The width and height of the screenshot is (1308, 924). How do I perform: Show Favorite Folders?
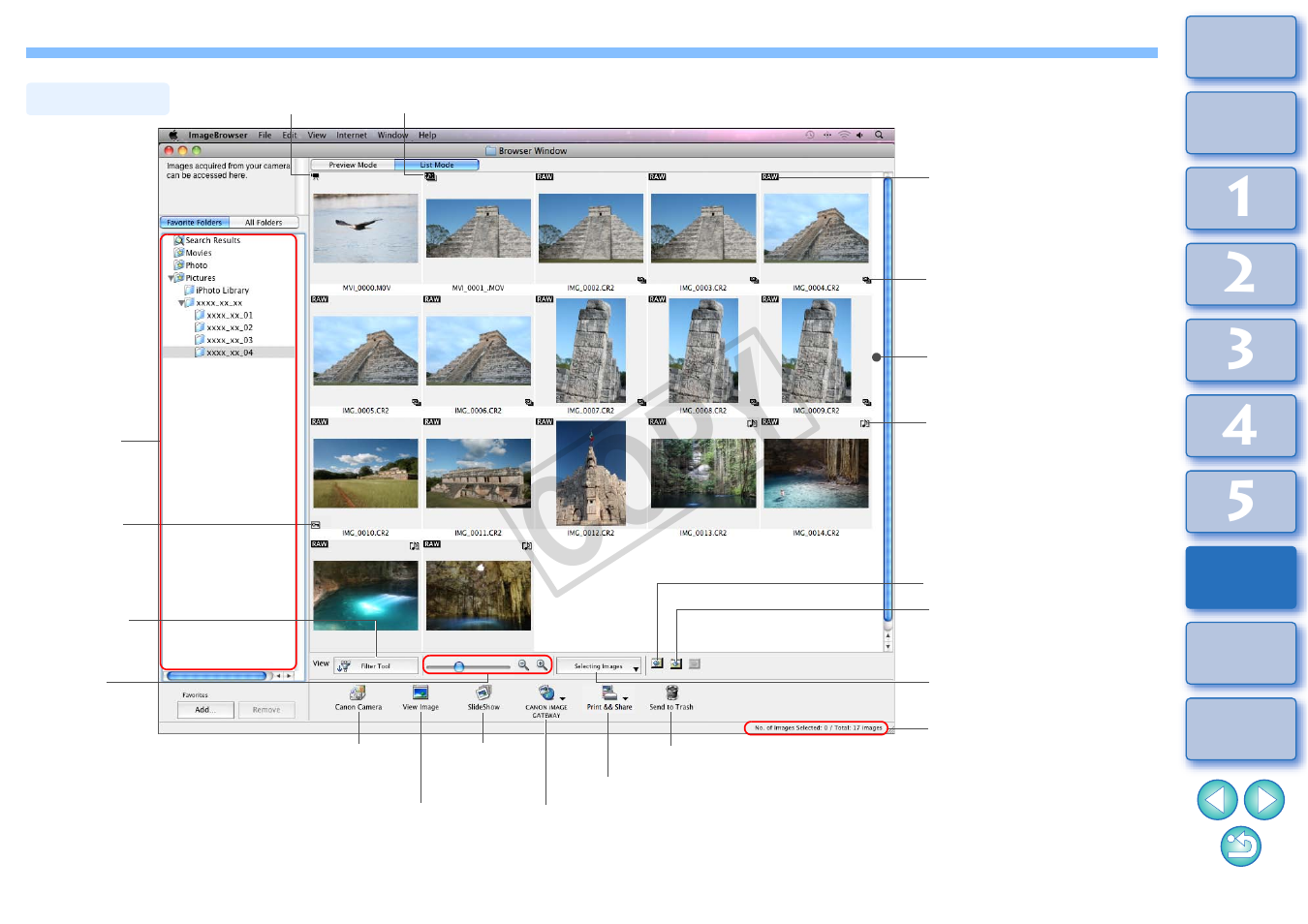(195, 223)
